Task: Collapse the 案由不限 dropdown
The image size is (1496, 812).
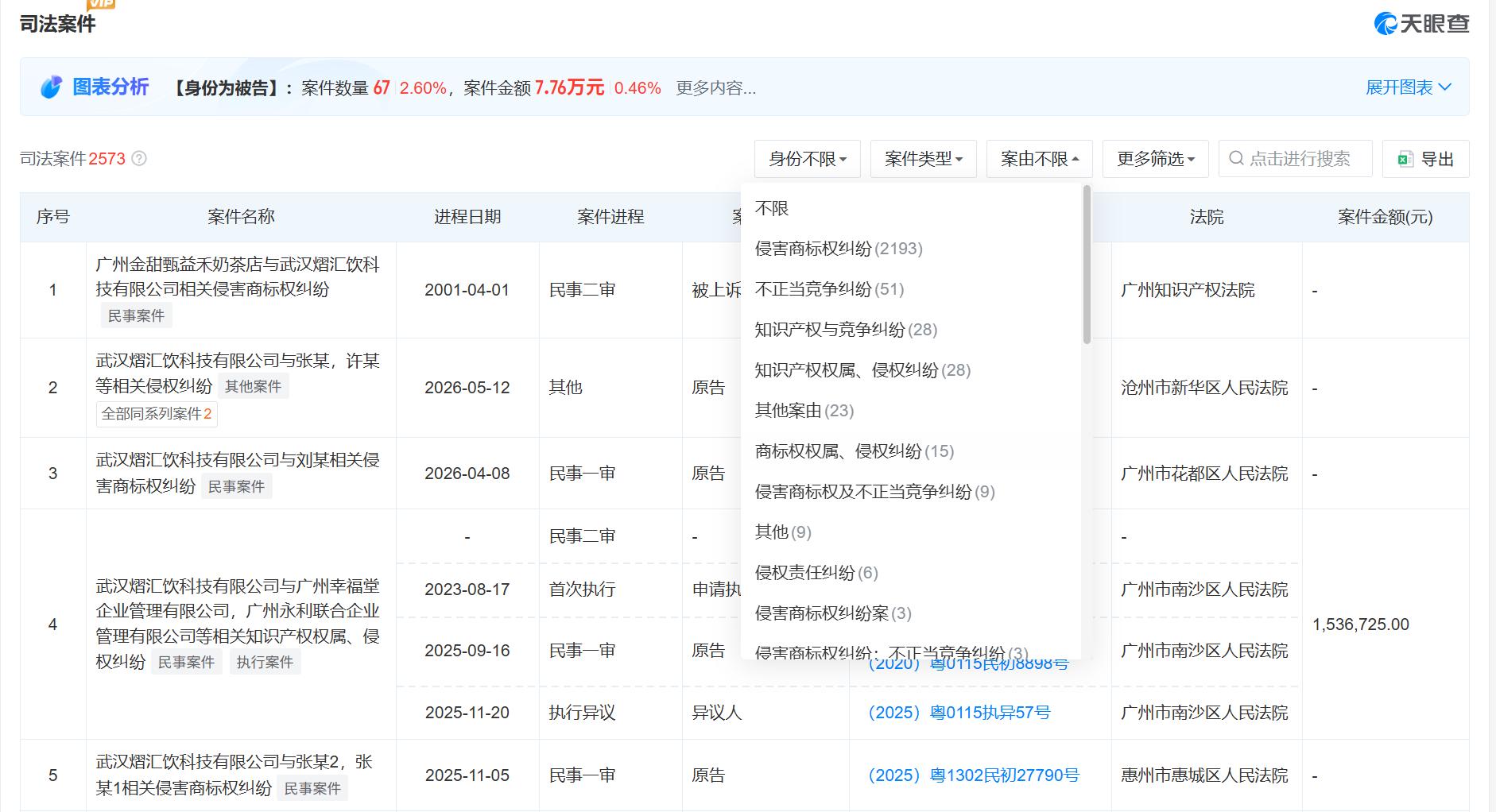Action: [1040, 159]
